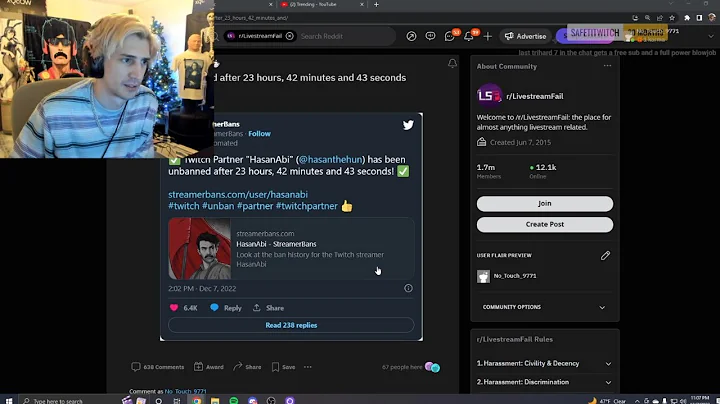Open the post's 638 Comments
720x404 pixels.
pos(158,367)
